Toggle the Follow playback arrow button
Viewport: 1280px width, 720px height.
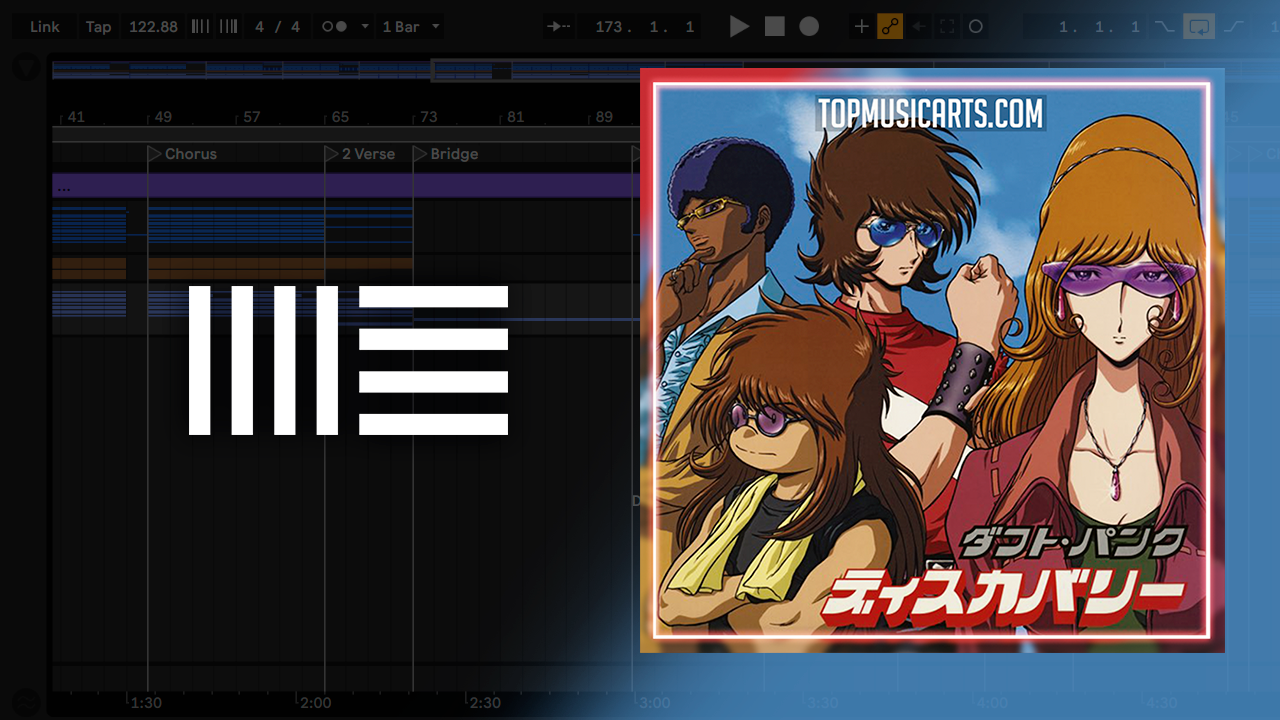(559, 27)
